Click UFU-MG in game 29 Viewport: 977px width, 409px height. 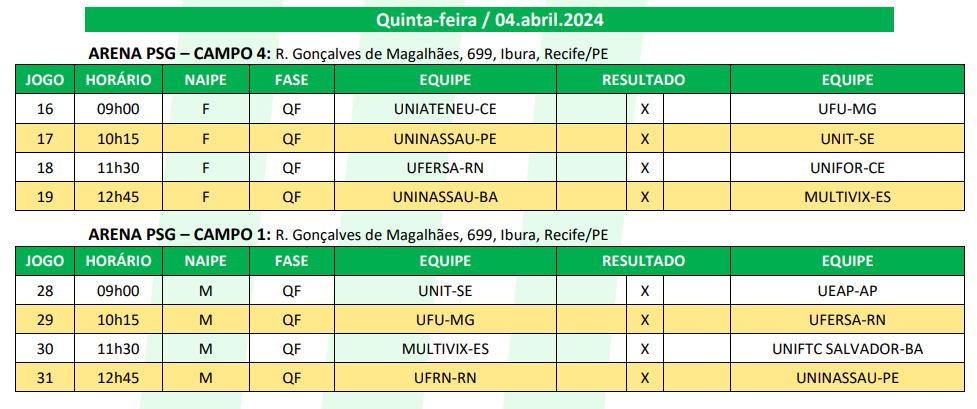(445, 320)
